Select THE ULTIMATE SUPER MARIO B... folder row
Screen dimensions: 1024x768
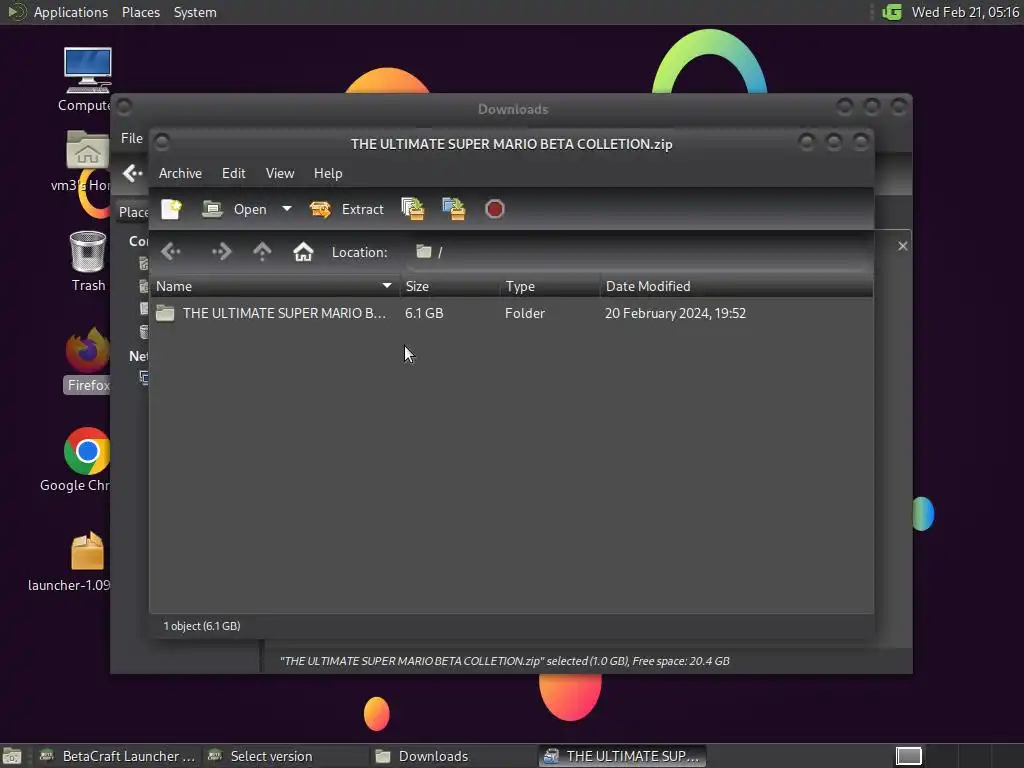(512, 313)
